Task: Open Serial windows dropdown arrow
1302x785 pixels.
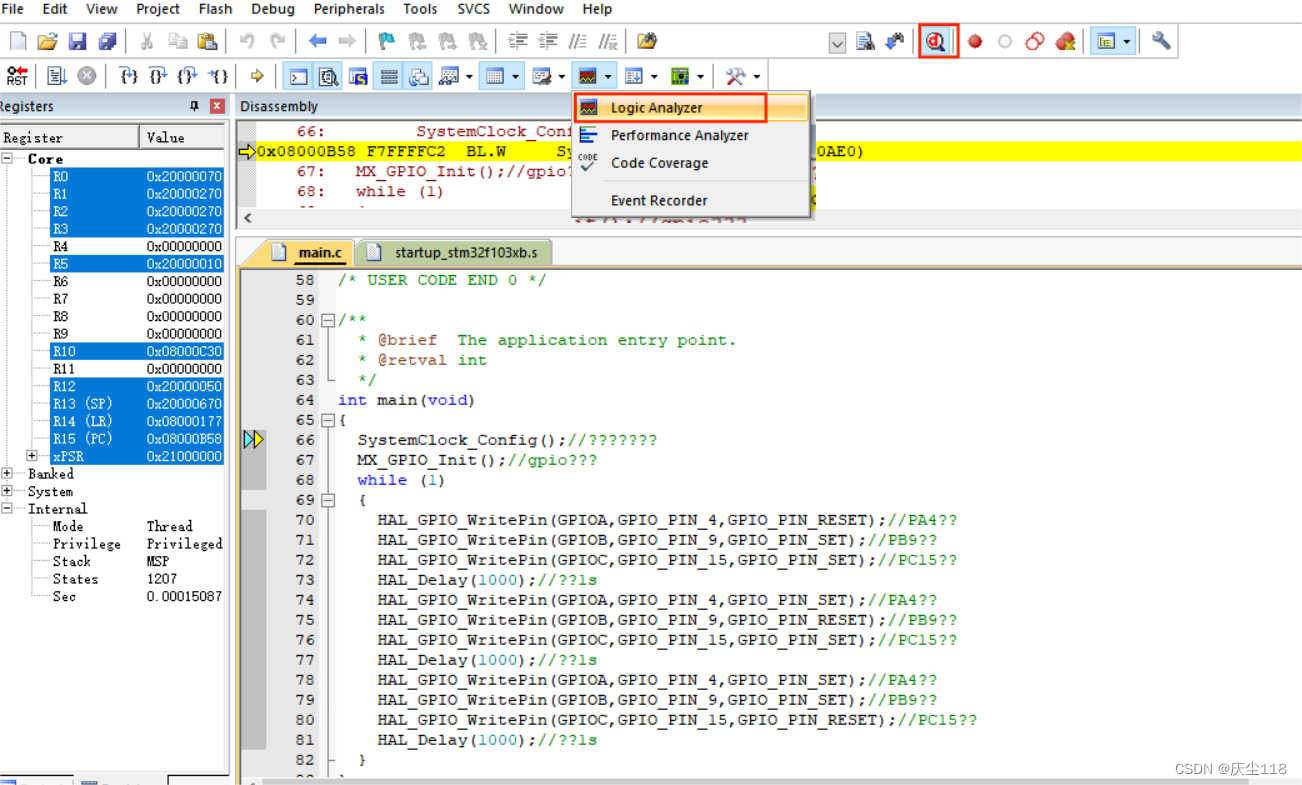Action: click(562, 76)
